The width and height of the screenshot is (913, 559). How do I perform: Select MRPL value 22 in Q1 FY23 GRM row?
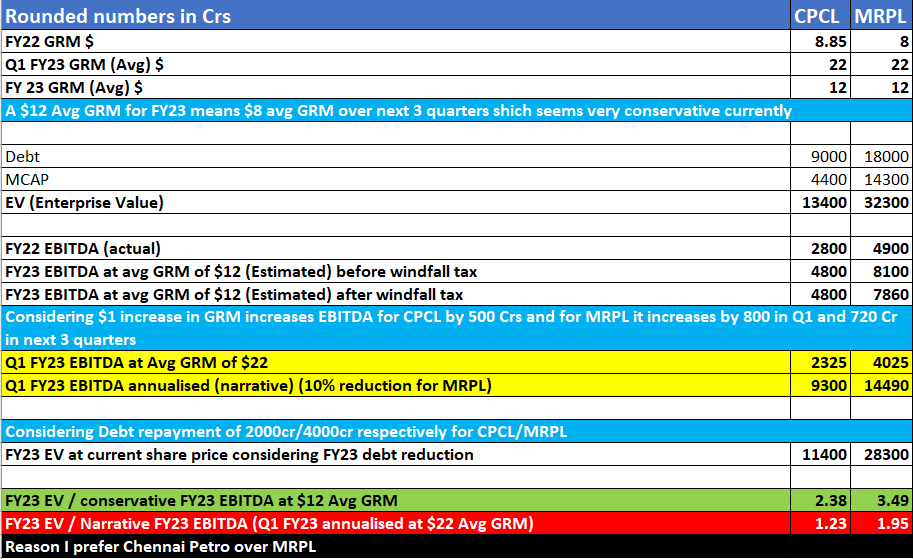click(881, 64)
